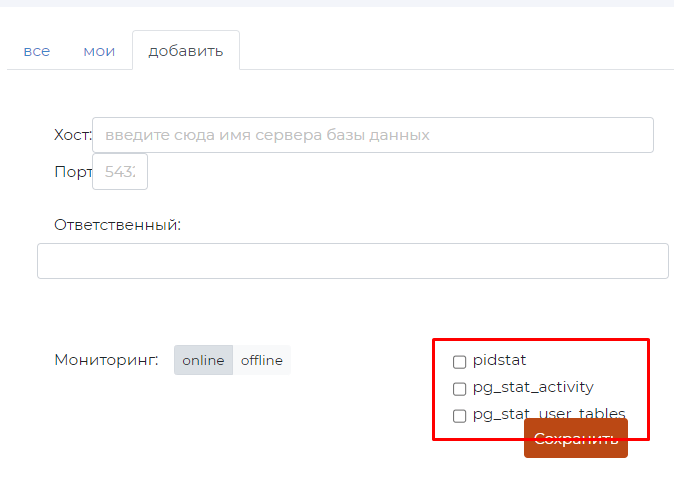Click the database server name placeholder text
Viewport: 674px width, 482px height.
coord(267,135)
